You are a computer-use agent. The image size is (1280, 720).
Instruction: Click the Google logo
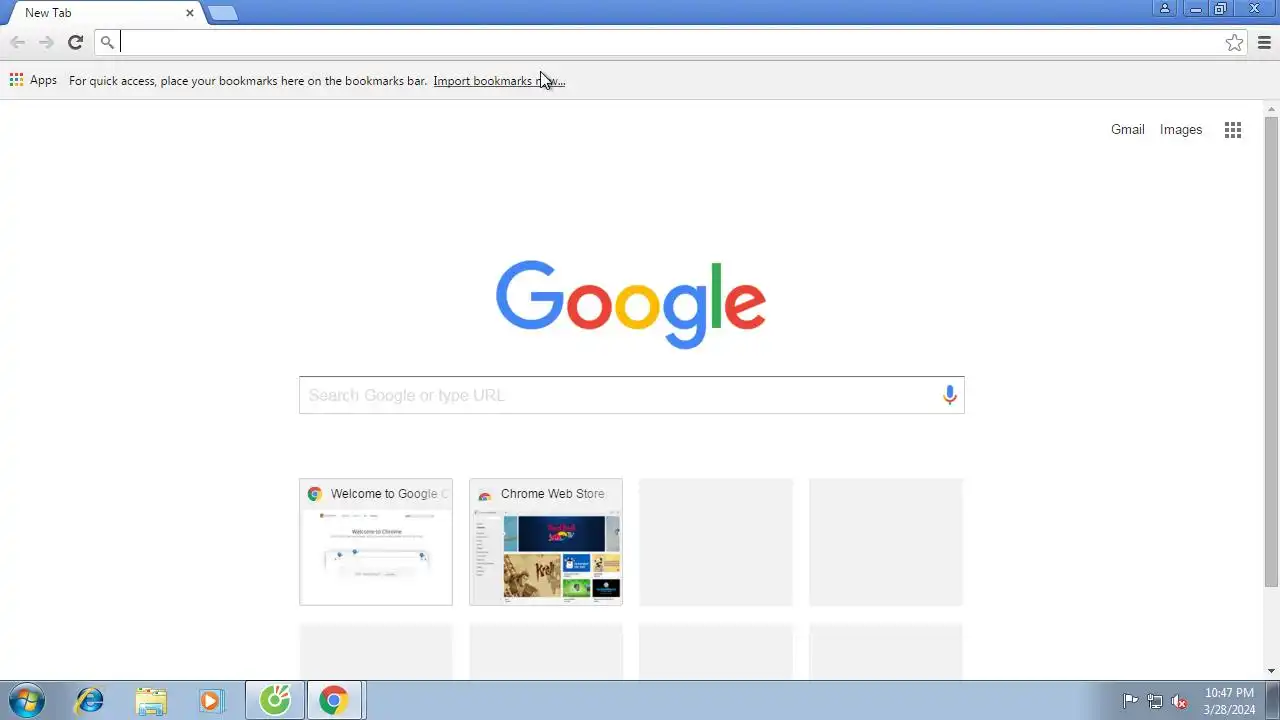tap(631, 304)
